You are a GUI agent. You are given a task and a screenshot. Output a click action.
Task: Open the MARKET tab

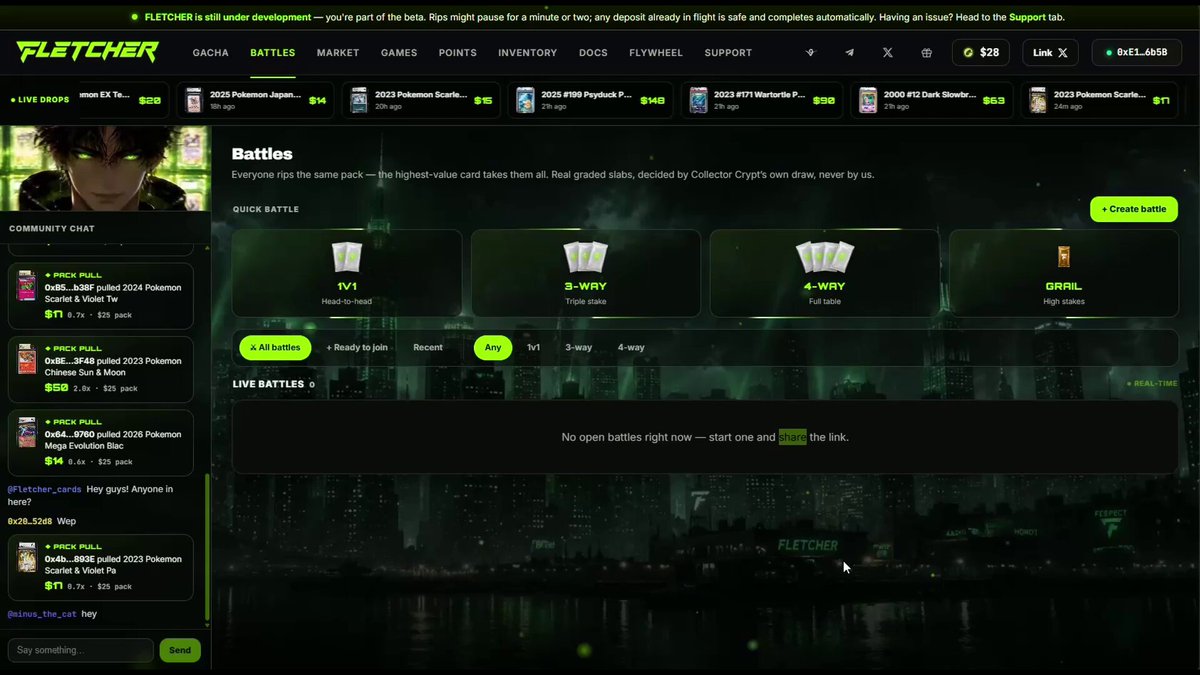(338, 53)
